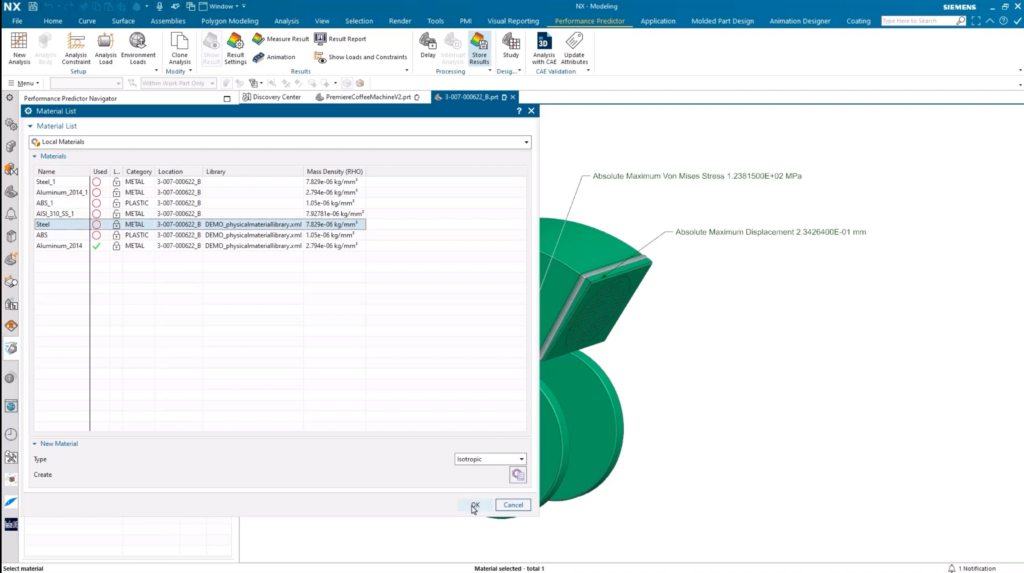Launch Analysis with CAE

point(544,41)
